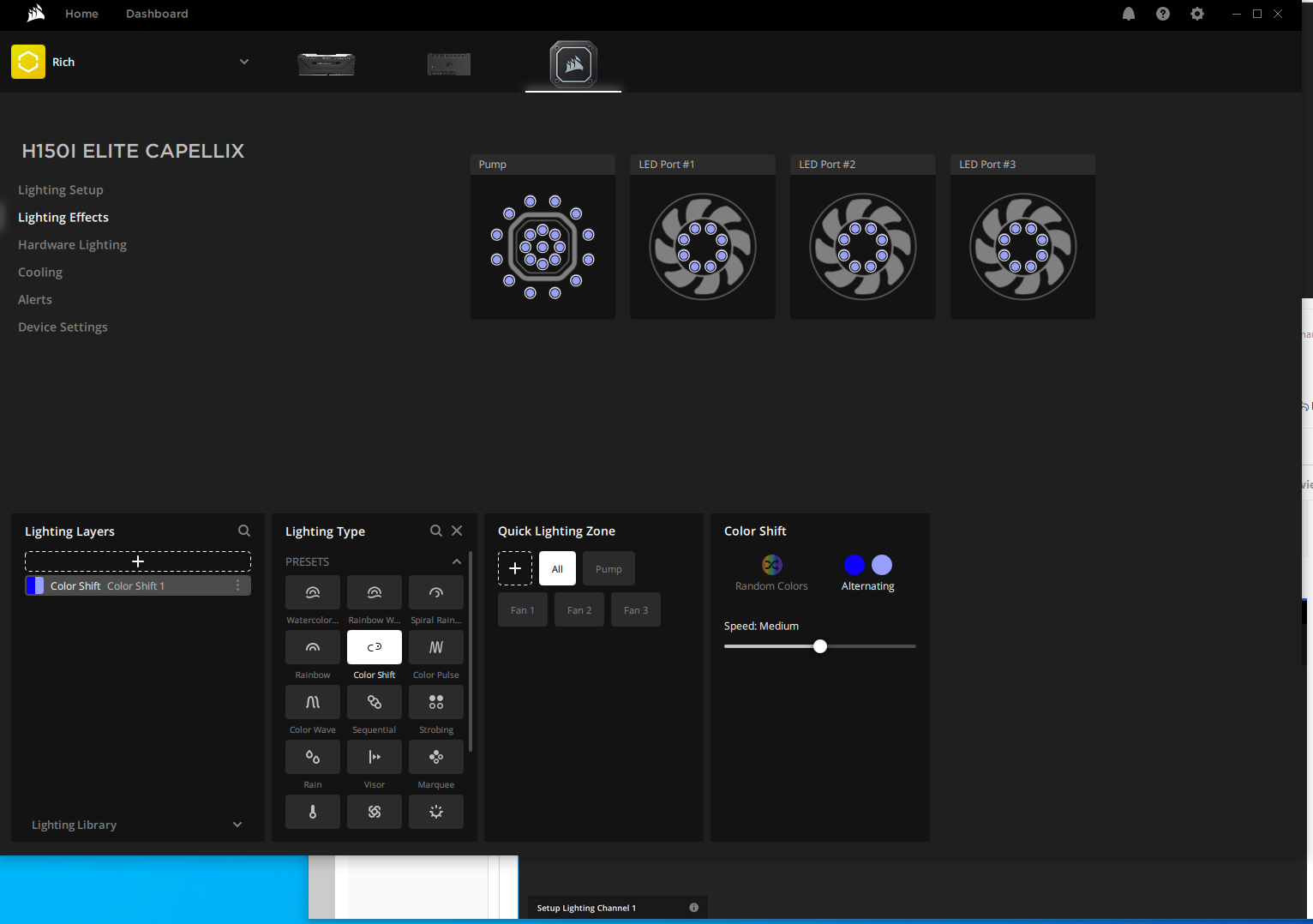Open Lighting Setup section
Viewport: 1313px width, 924px height.
pyautogui.click(x=61, y=190)
